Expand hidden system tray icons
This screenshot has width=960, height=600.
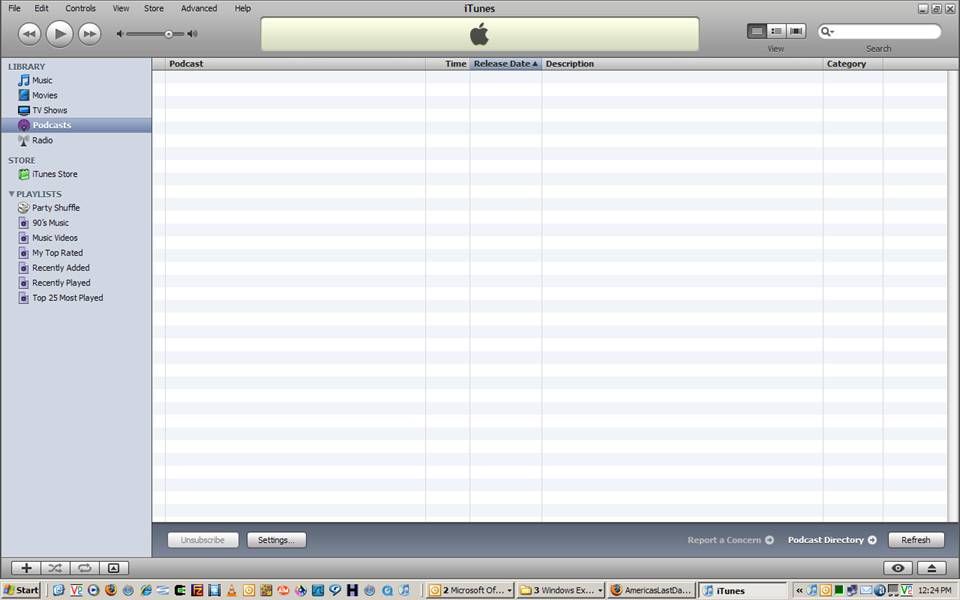point(799,590)
